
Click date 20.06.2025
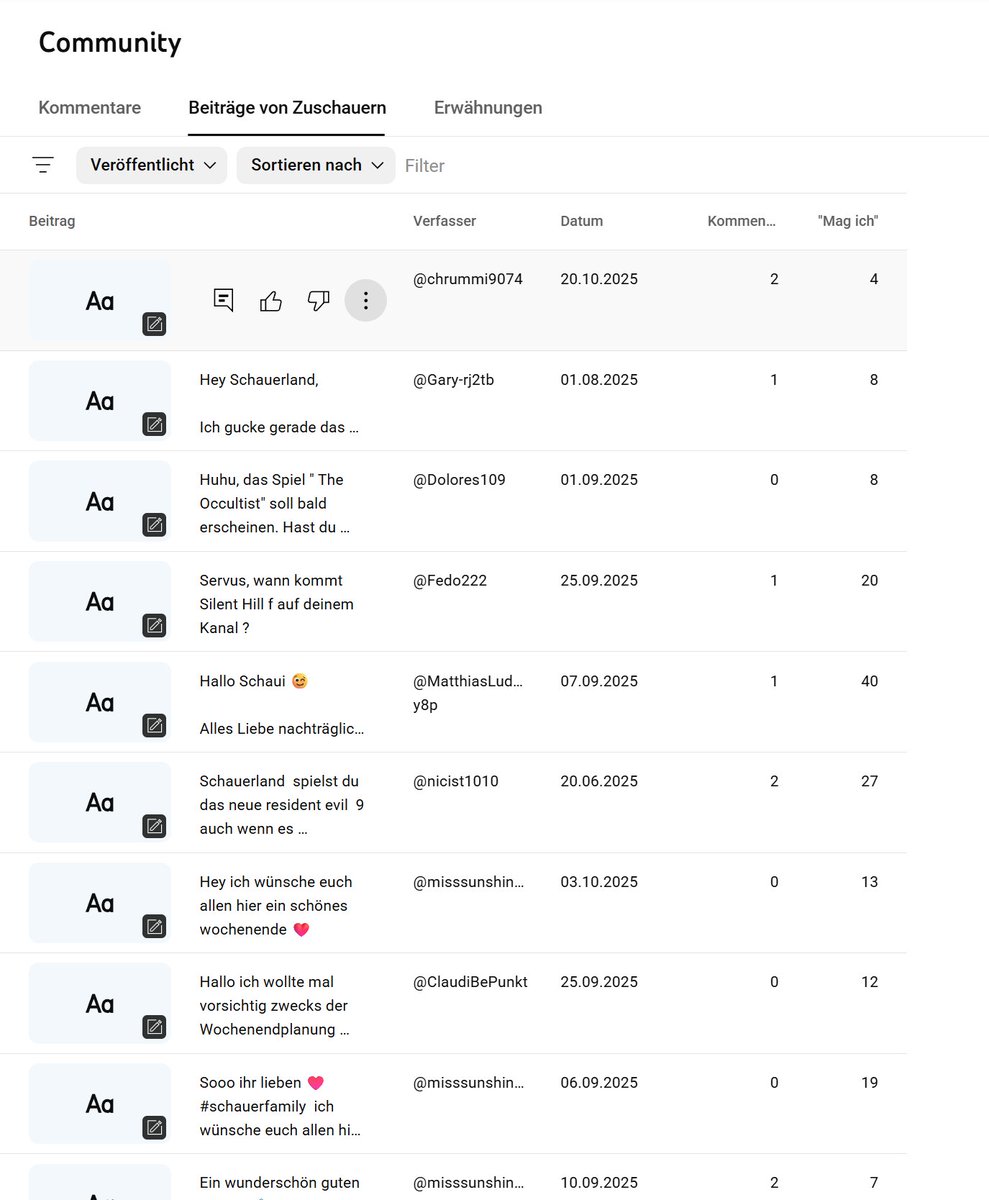coord(599,781)
